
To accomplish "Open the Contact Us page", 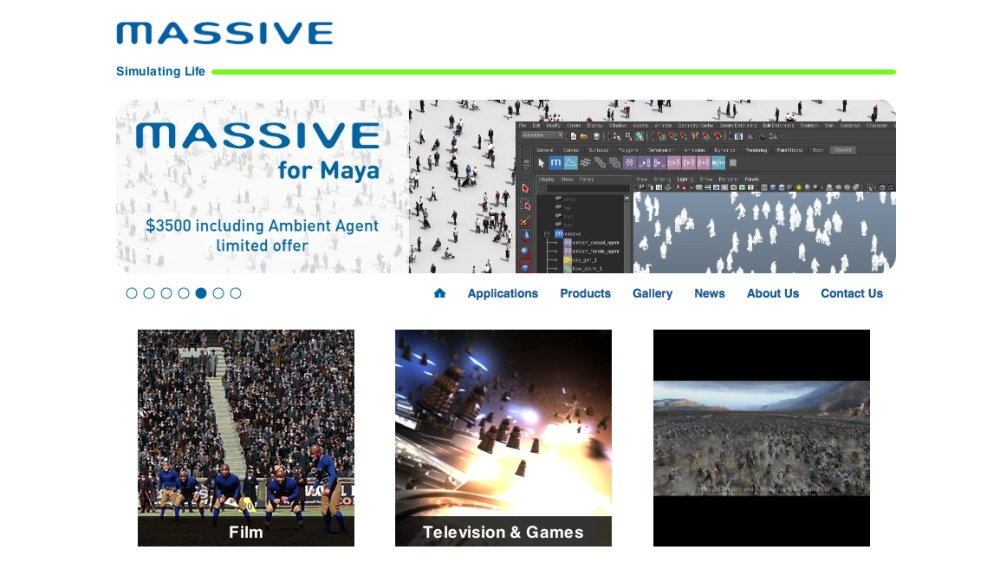I will click(x=851, y=293).
